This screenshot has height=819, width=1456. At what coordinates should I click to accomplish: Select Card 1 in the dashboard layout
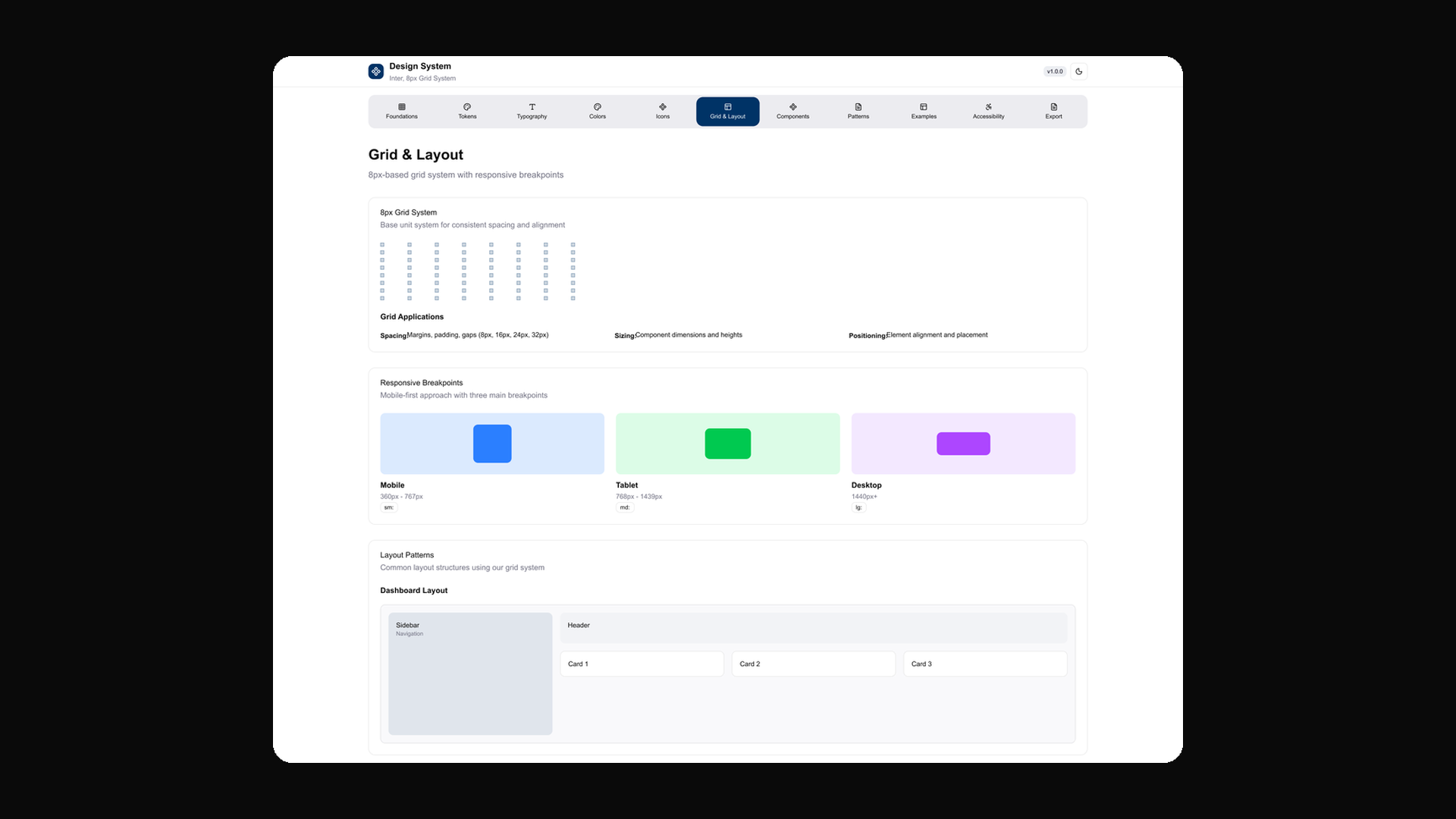pos(642,664)
